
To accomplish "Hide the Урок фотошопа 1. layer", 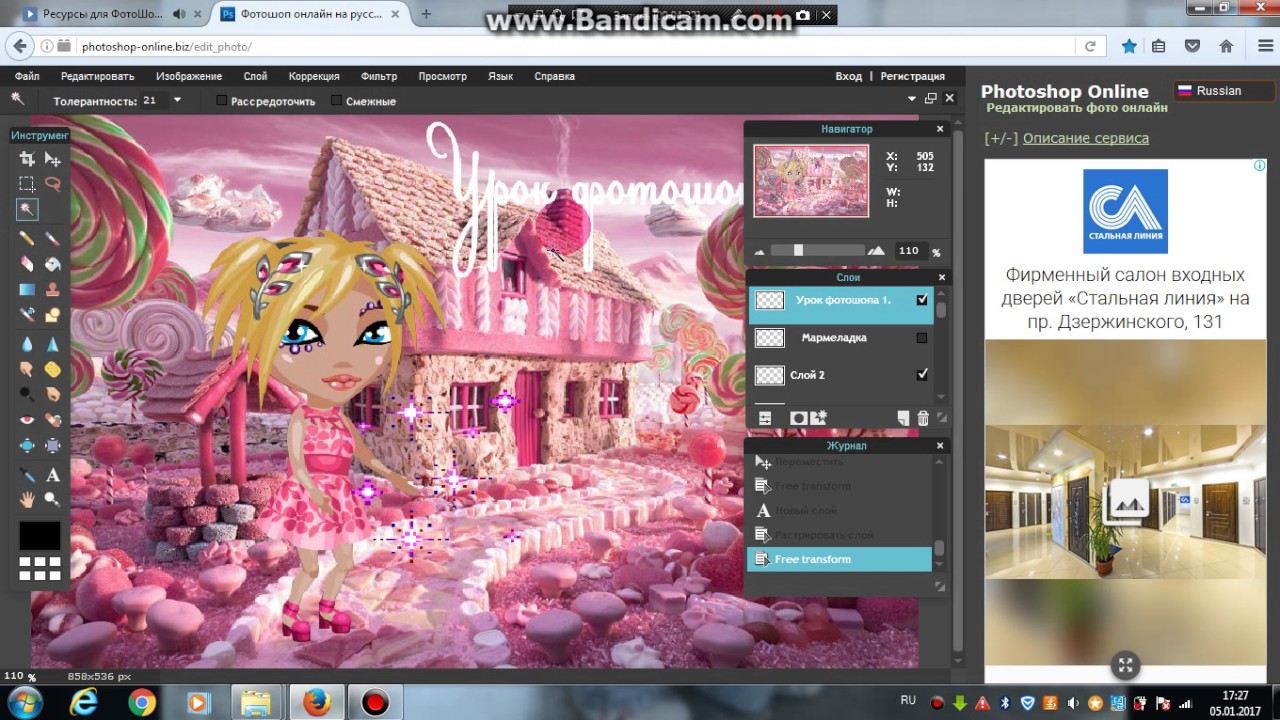I will 922,300.
